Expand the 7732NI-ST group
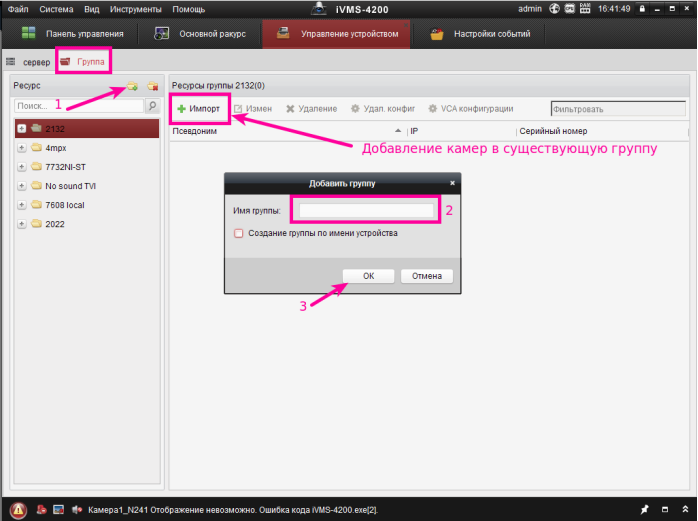The height and width of the screenshot is (521, 698). (x=22, y=166)
